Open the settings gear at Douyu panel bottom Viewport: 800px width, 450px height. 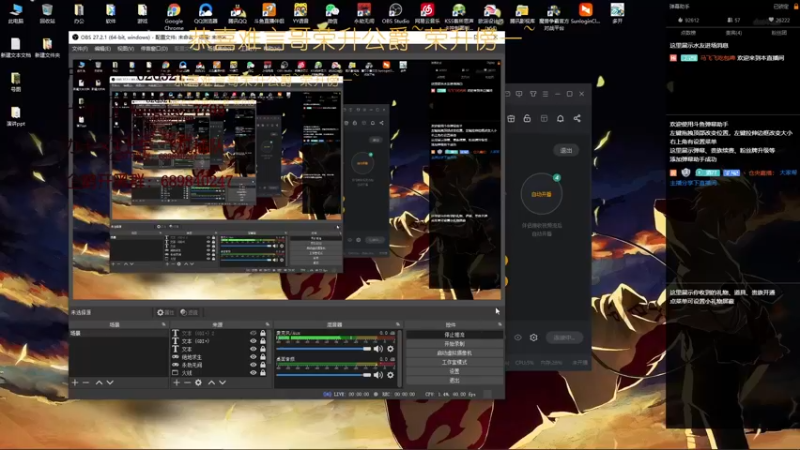coord(534,337)
